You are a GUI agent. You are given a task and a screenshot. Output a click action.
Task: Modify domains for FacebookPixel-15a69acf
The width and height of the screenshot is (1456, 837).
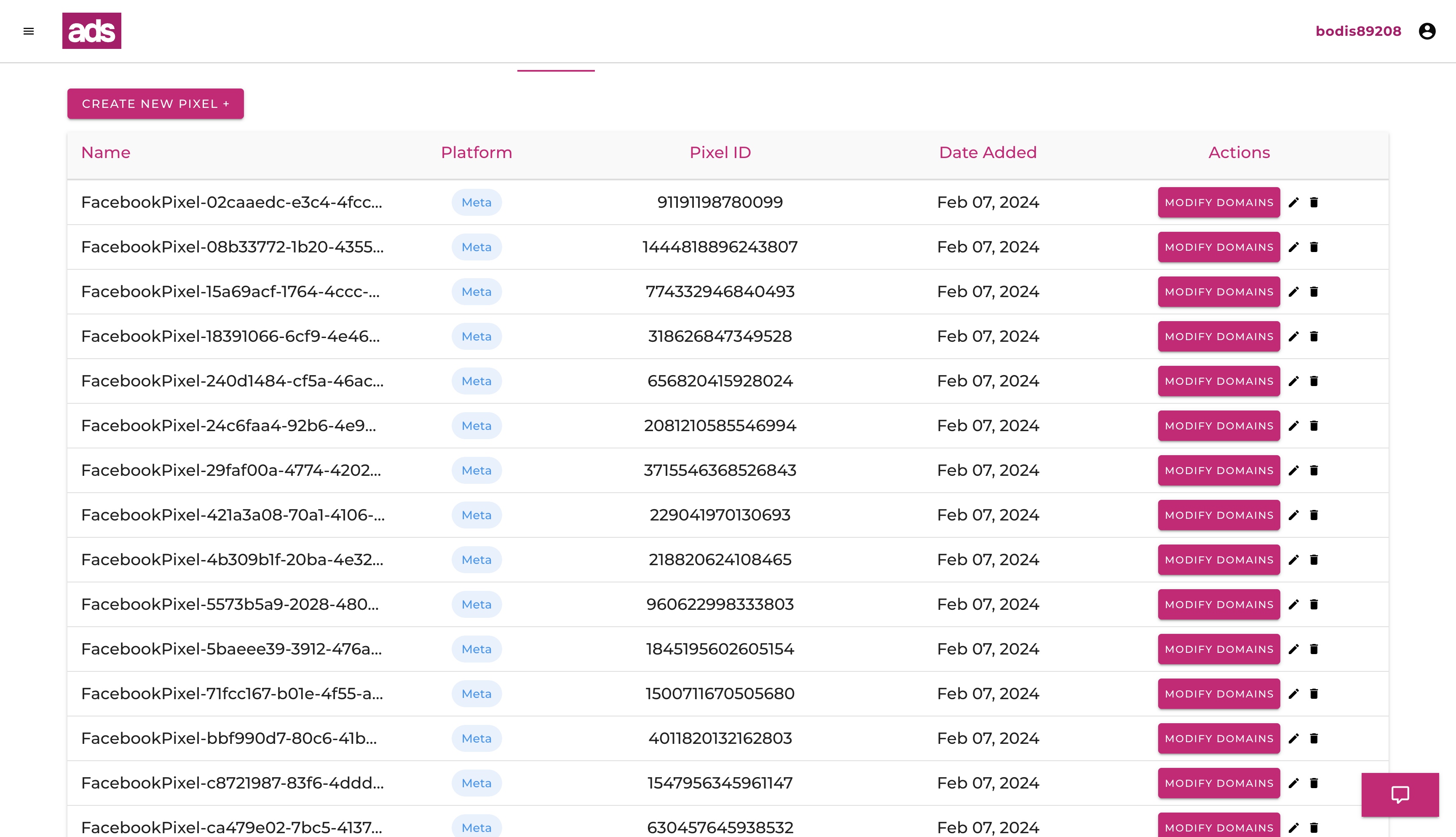point(1218,292)
